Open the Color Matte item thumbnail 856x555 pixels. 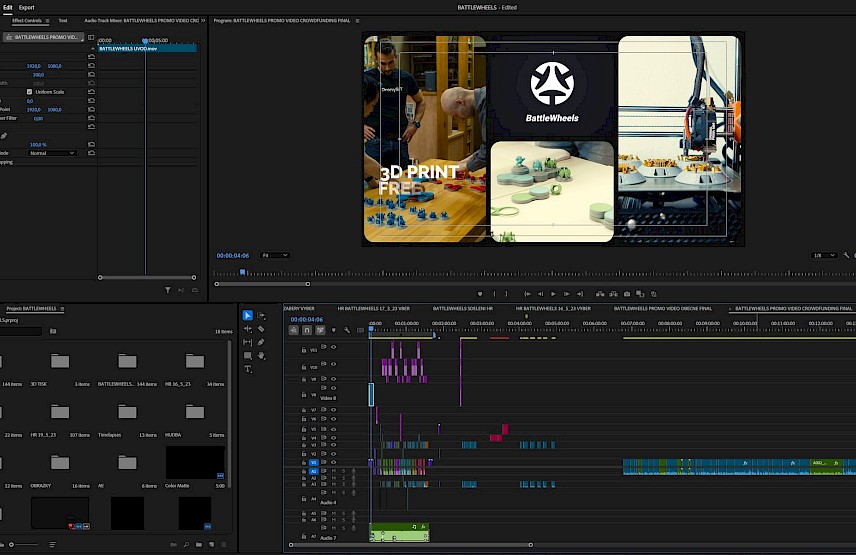click(194, 462)
